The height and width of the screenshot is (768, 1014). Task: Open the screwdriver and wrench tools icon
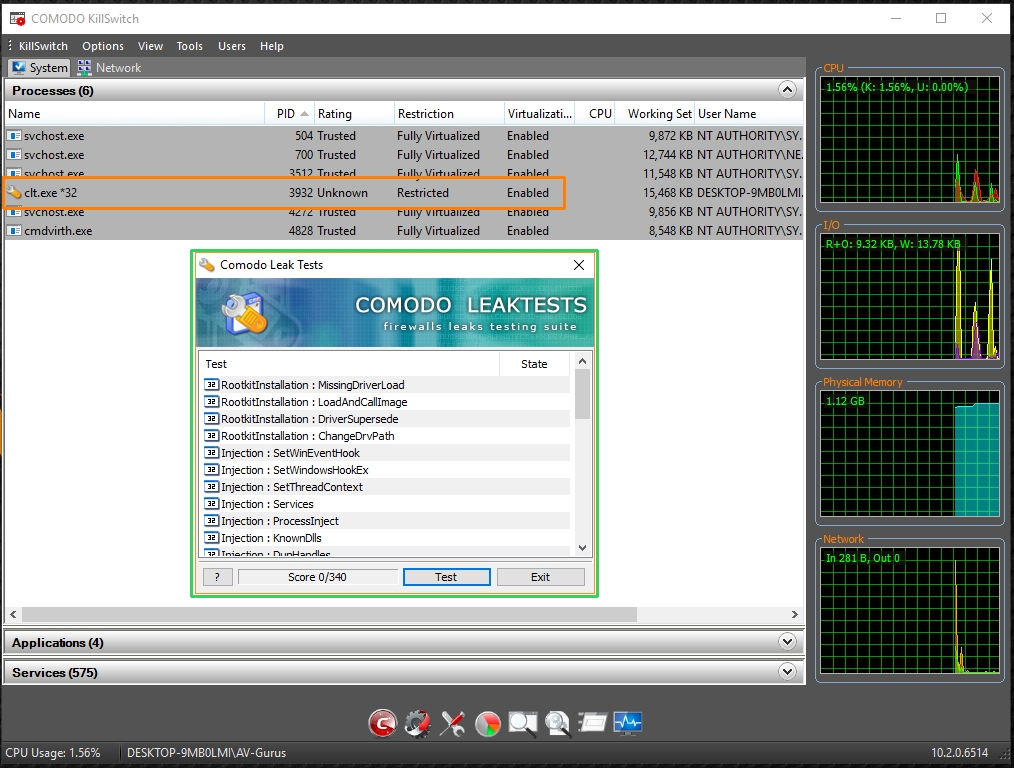click(x=452, y=723)
